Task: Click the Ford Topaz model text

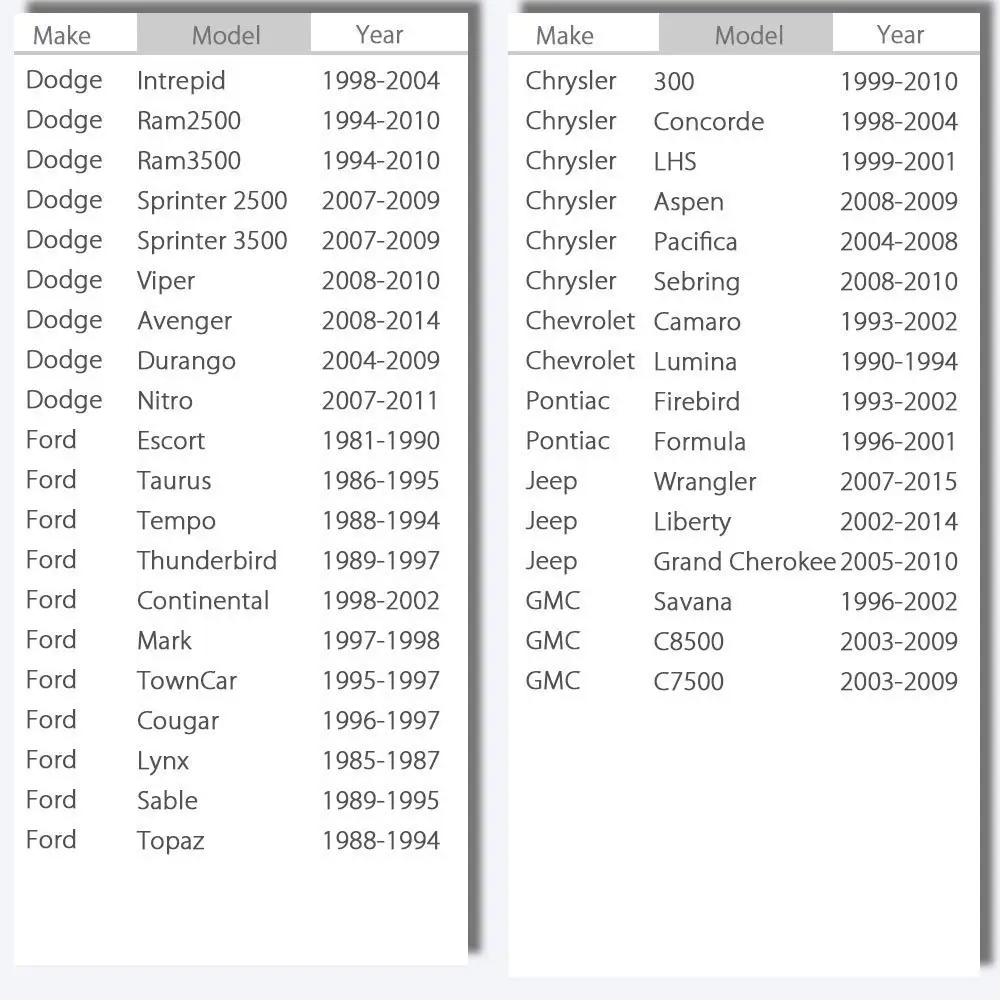Action: point(170,841)
